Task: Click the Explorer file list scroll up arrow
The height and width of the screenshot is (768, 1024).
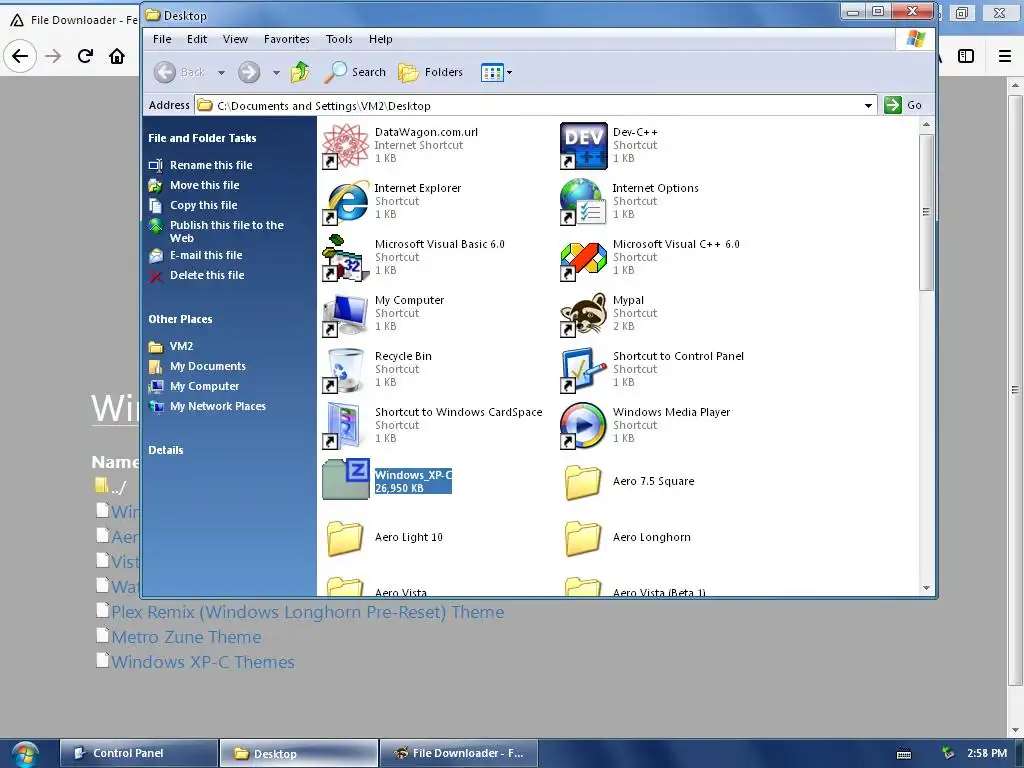Action: click(x=926, y=125)
